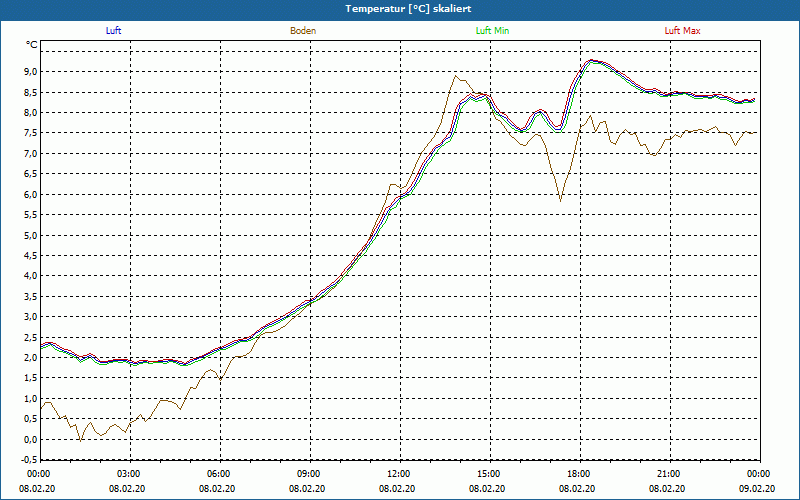800x500 pixels.
Task: Click the Boden curve peak near 13:50
Action: click(x=456, y=76)
